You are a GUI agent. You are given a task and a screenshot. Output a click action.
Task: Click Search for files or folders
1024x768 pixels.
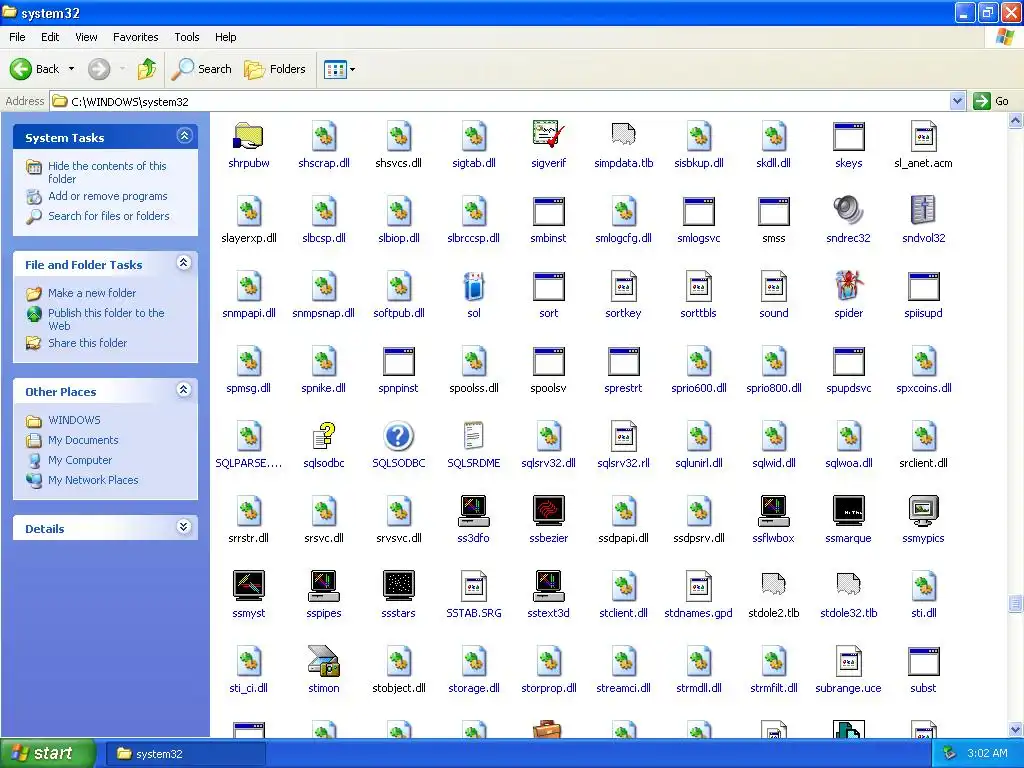click(108, 216)
